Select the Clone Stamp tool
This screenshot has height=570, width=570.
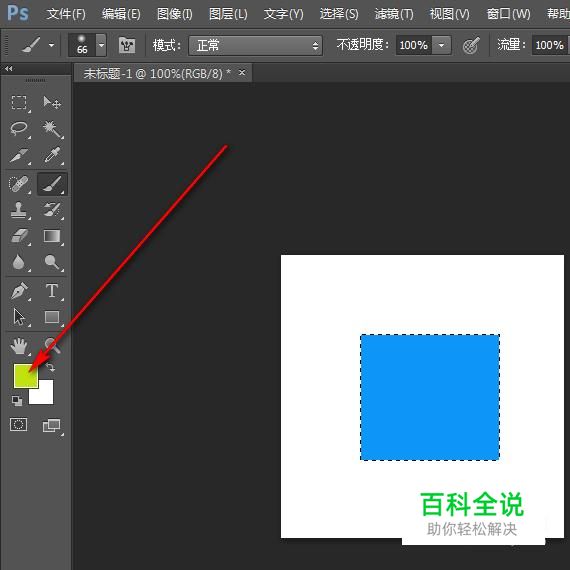click(19, 210)
